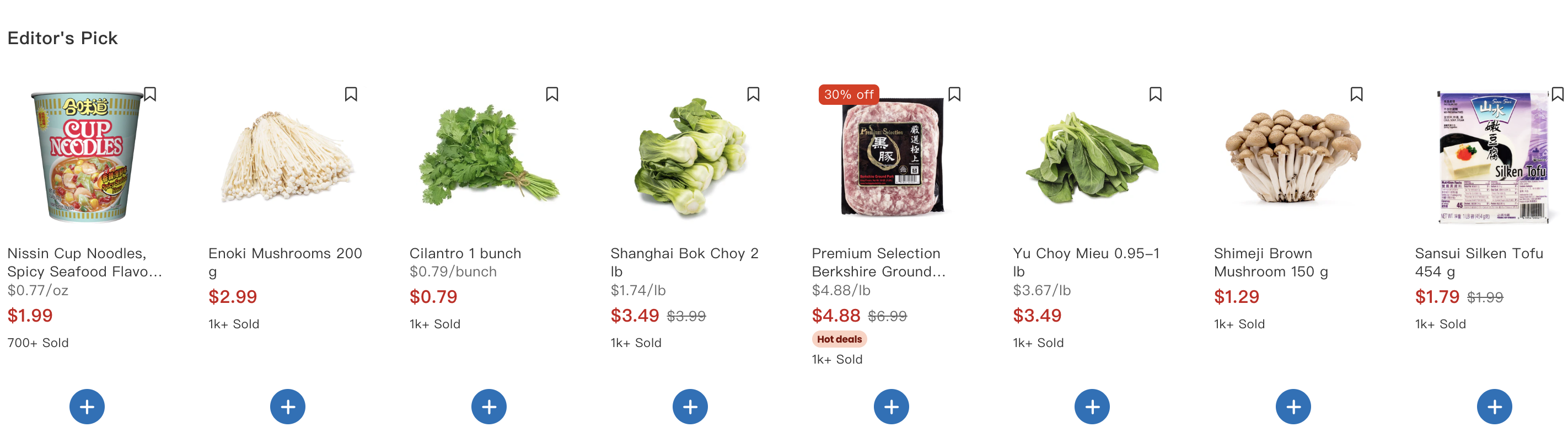Click the Hot deals tag
1568x448 pixels.
click(x=839, y=339)
